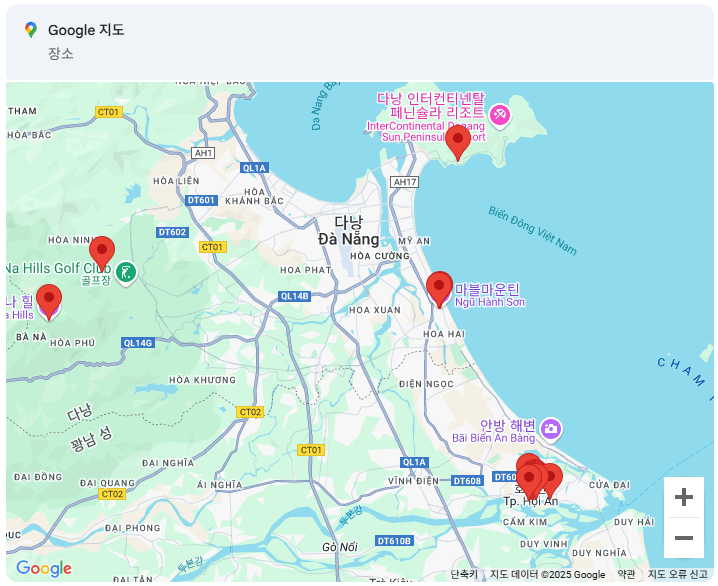Click the Google logo on the map

pos(44,568)
